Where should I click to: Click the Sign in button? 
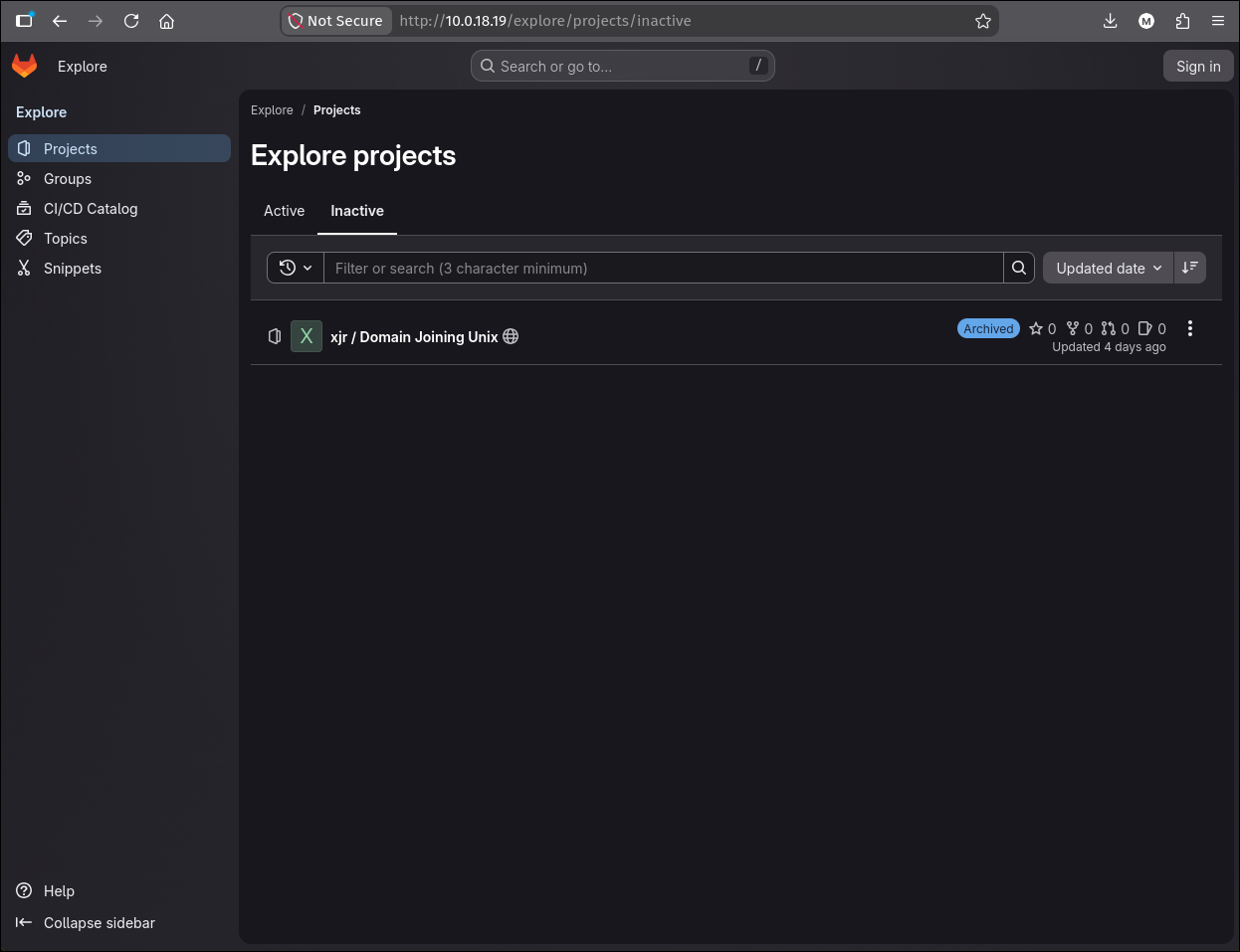1198,66
